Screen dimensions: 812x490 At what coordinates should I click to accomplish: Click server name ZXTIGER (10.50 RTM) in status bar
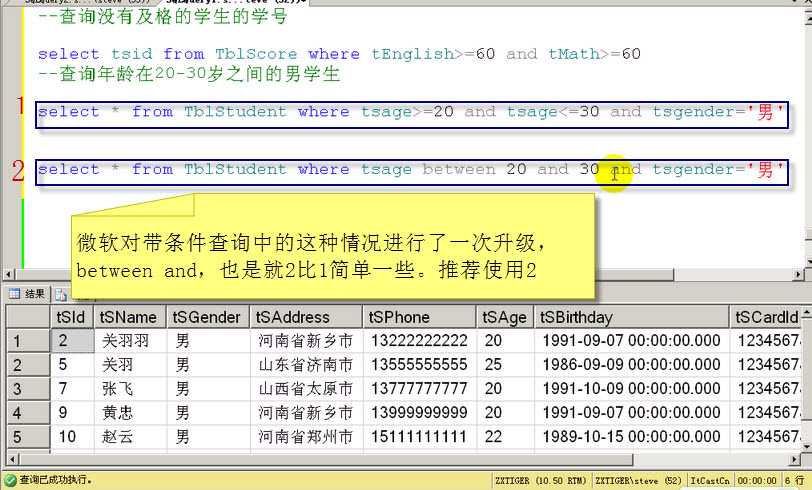point(540,481)
